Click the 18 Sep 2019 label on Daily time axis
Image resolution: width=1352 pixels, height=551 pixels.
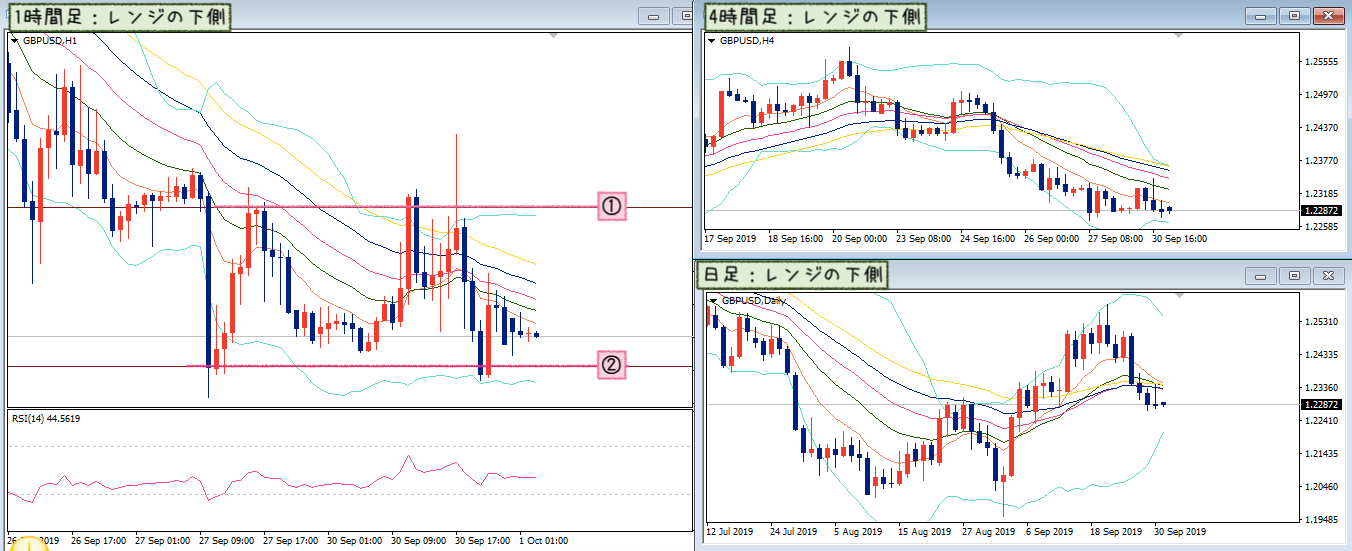[1115, 532]
